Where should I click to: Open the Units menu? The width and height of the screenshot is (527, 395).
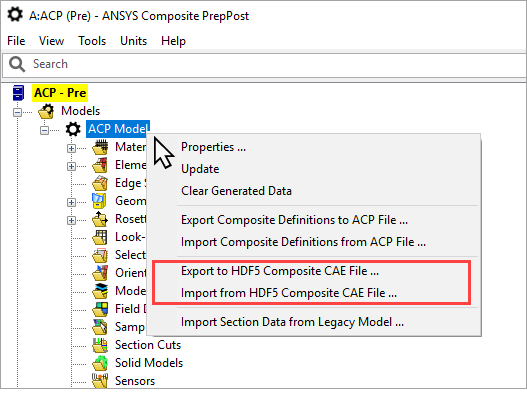(x=133, y=41)
